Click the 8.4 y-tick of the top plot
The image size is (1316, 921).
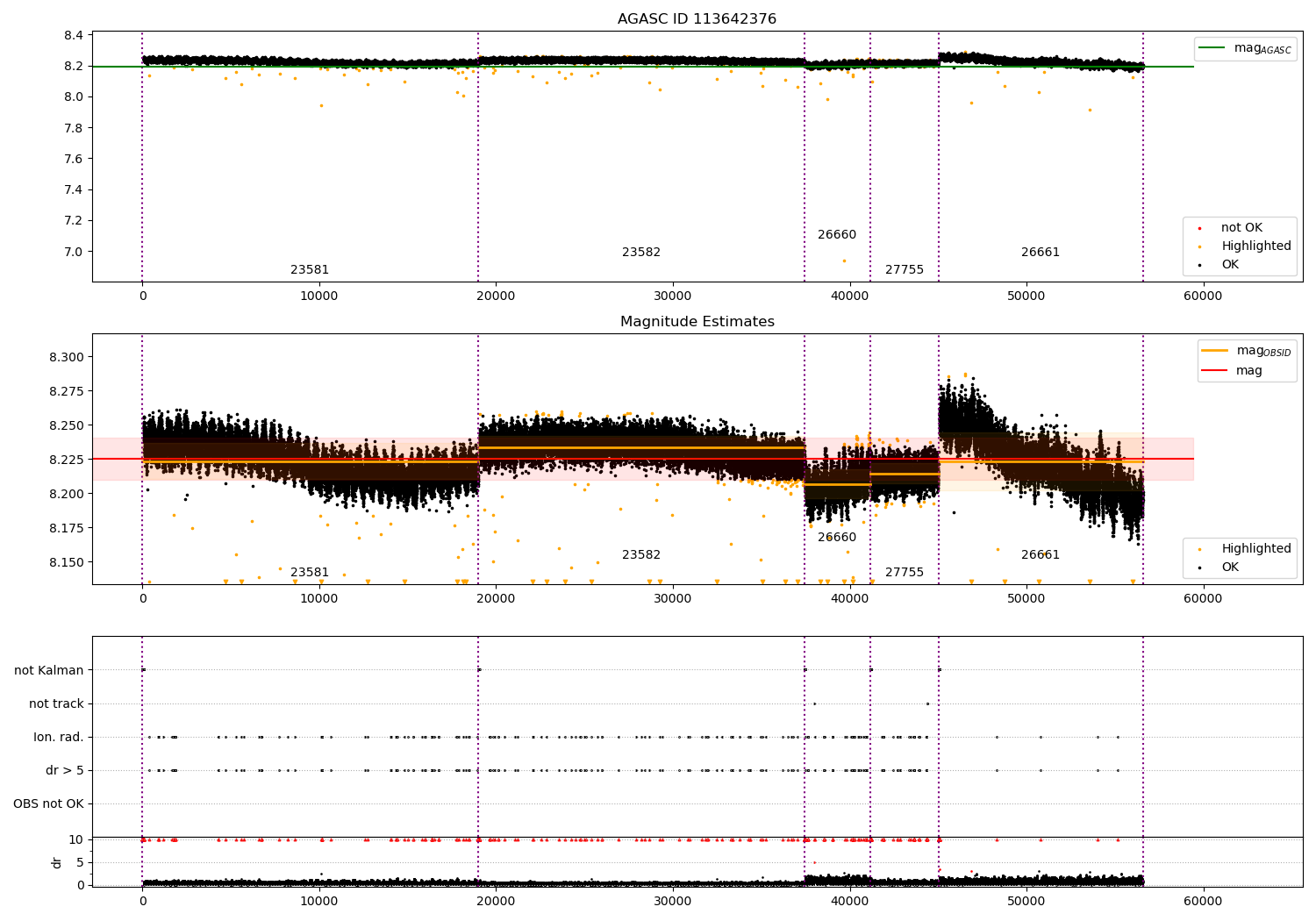tap(75, 36)
